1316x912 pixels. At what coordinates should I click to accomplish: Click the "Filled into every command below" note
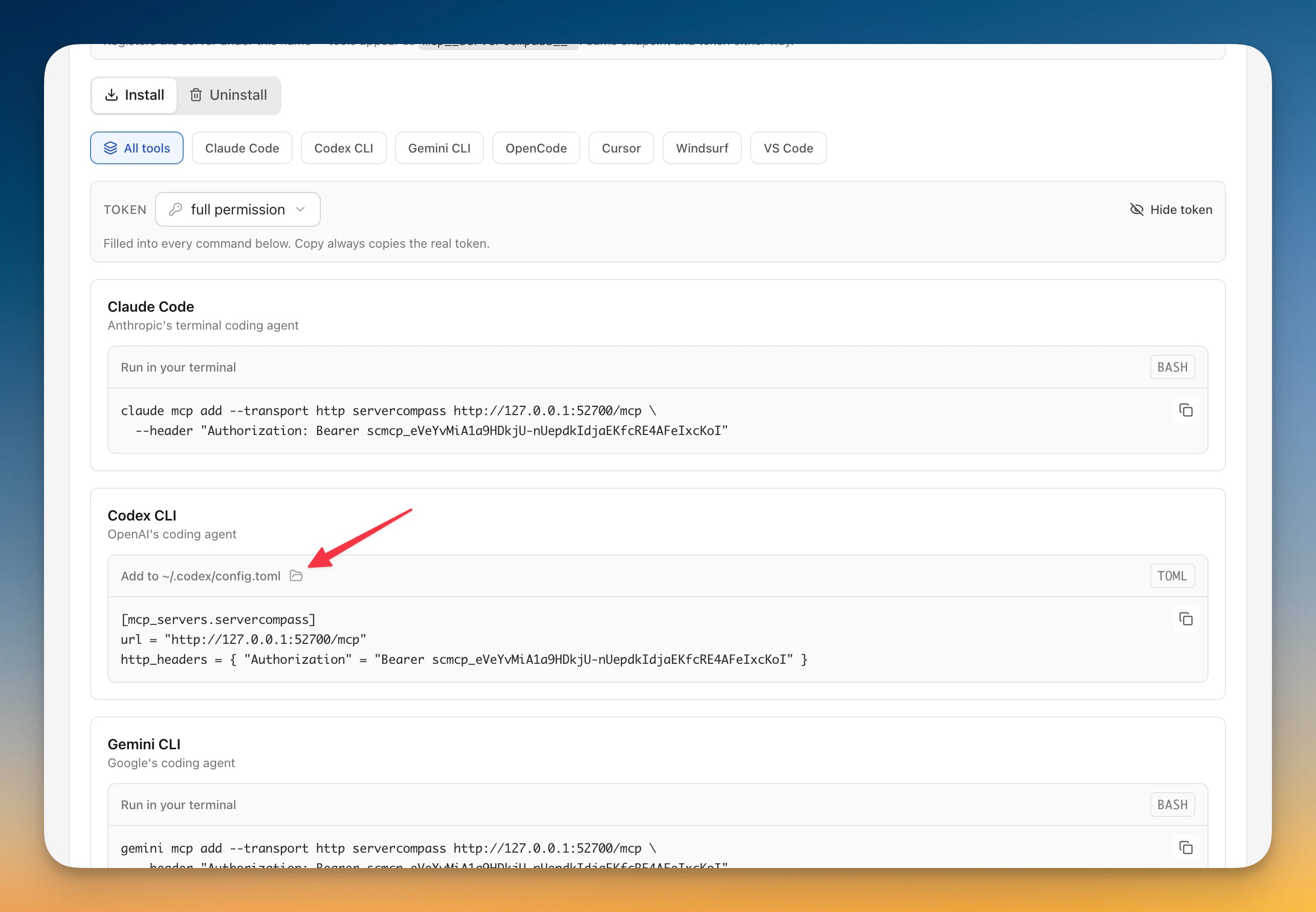point(296,244)
